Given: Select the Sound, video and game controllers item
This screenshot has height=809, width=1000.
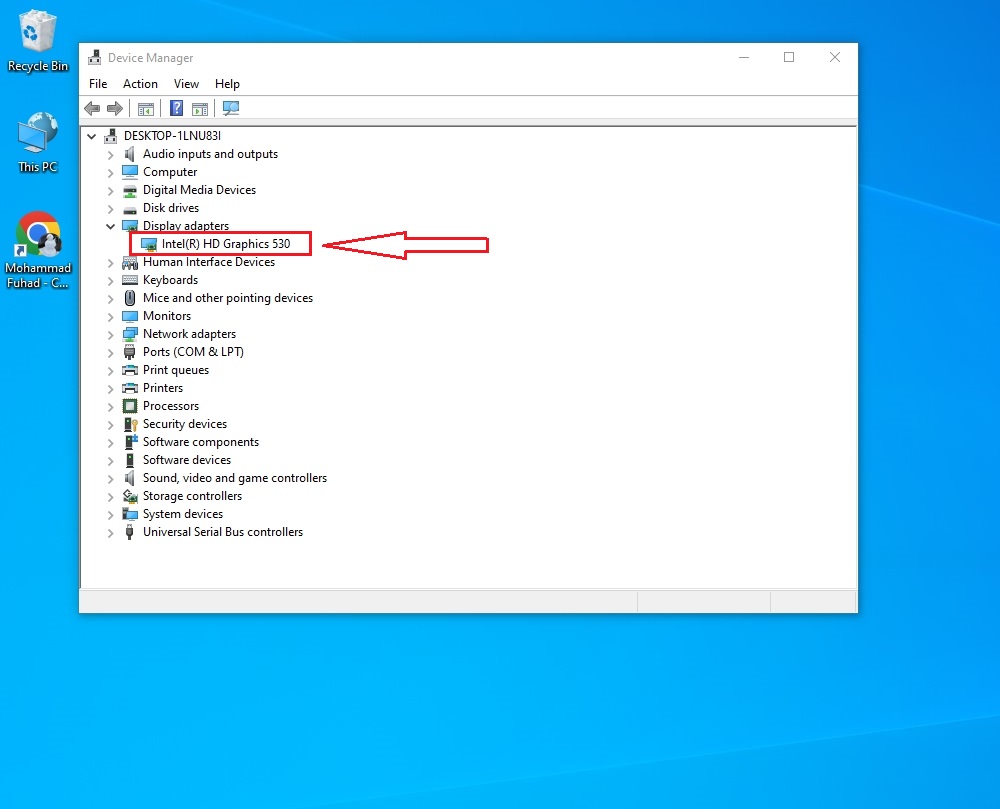Looking at the screenshot, I should click(x=234, y=478).
